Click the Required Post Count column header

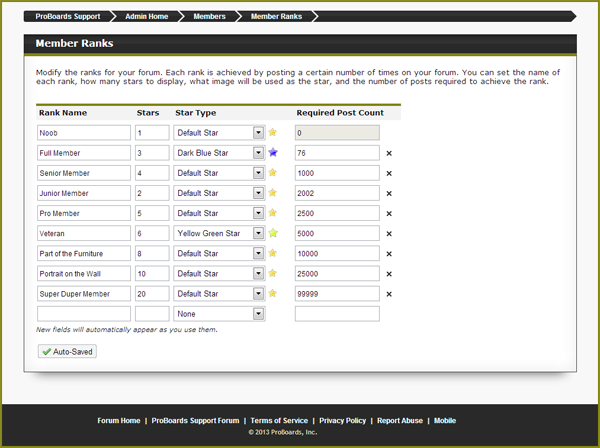coord(340,113)
